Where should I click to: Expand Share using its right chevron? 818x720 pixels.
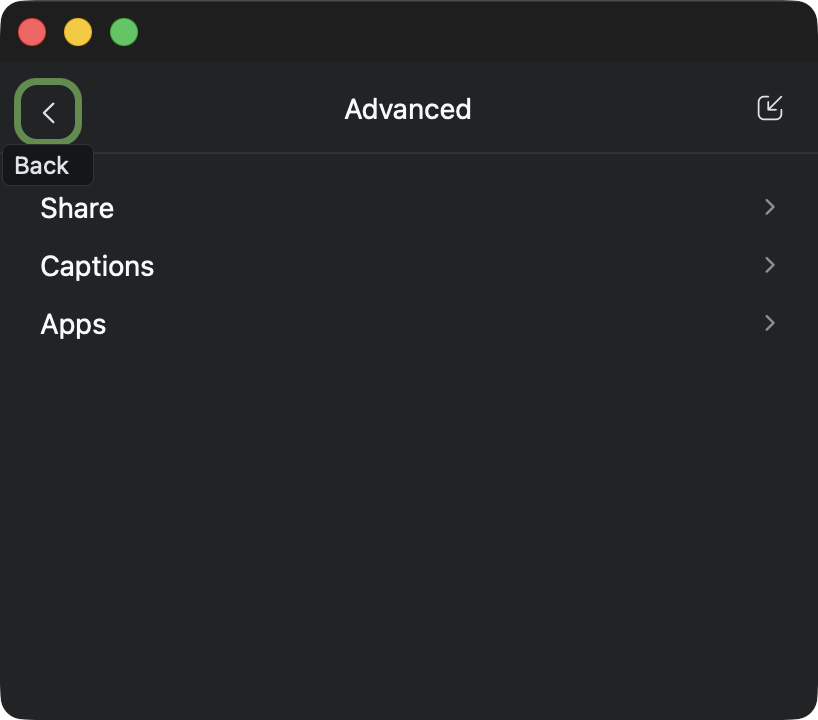769,207
